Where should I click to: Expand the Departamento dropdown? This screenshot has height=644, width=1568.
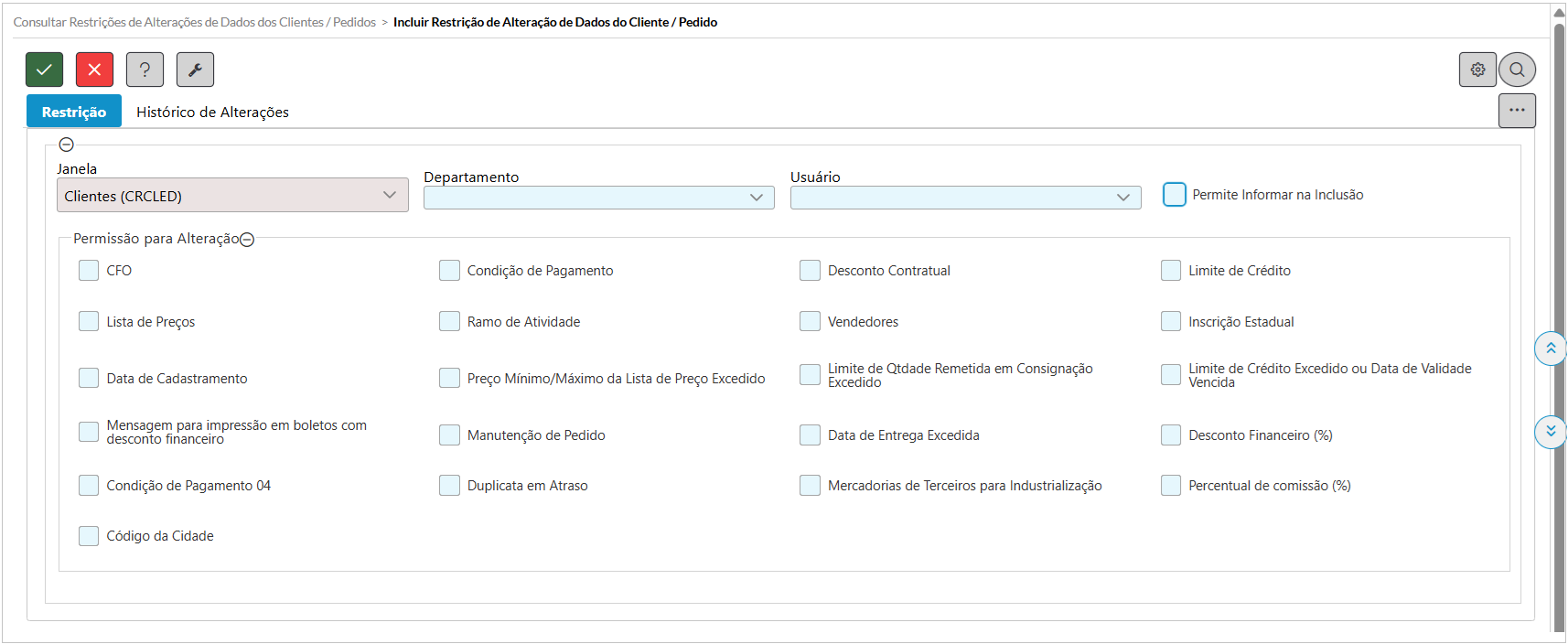[x=598, y=198]
